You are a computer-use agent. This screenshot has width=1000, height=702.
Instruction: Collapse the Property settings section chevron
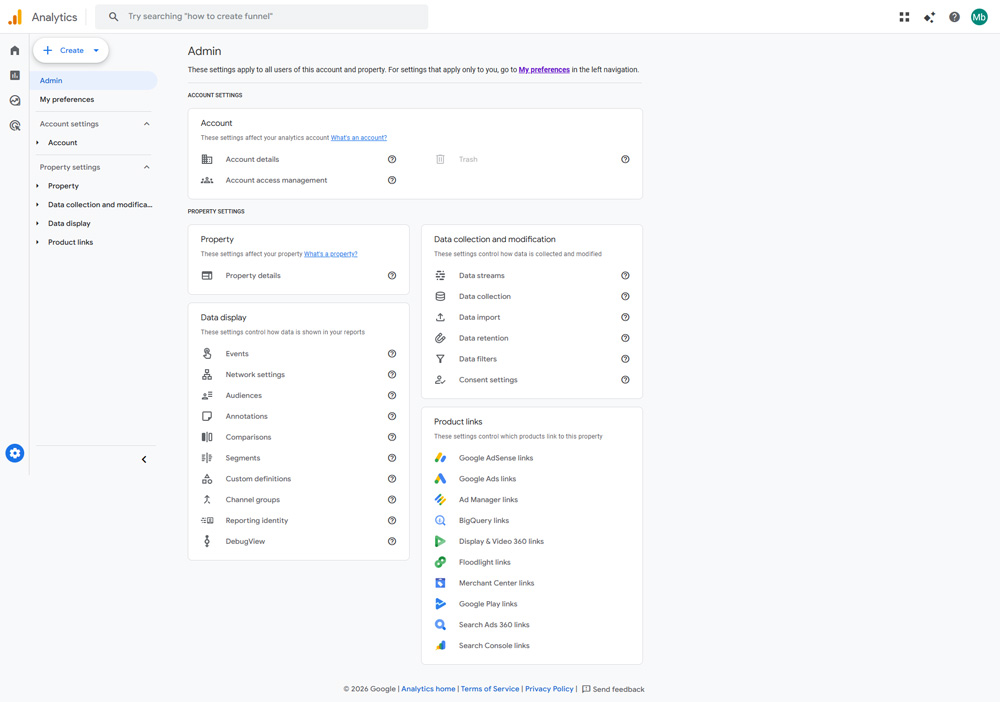(147, 167)
